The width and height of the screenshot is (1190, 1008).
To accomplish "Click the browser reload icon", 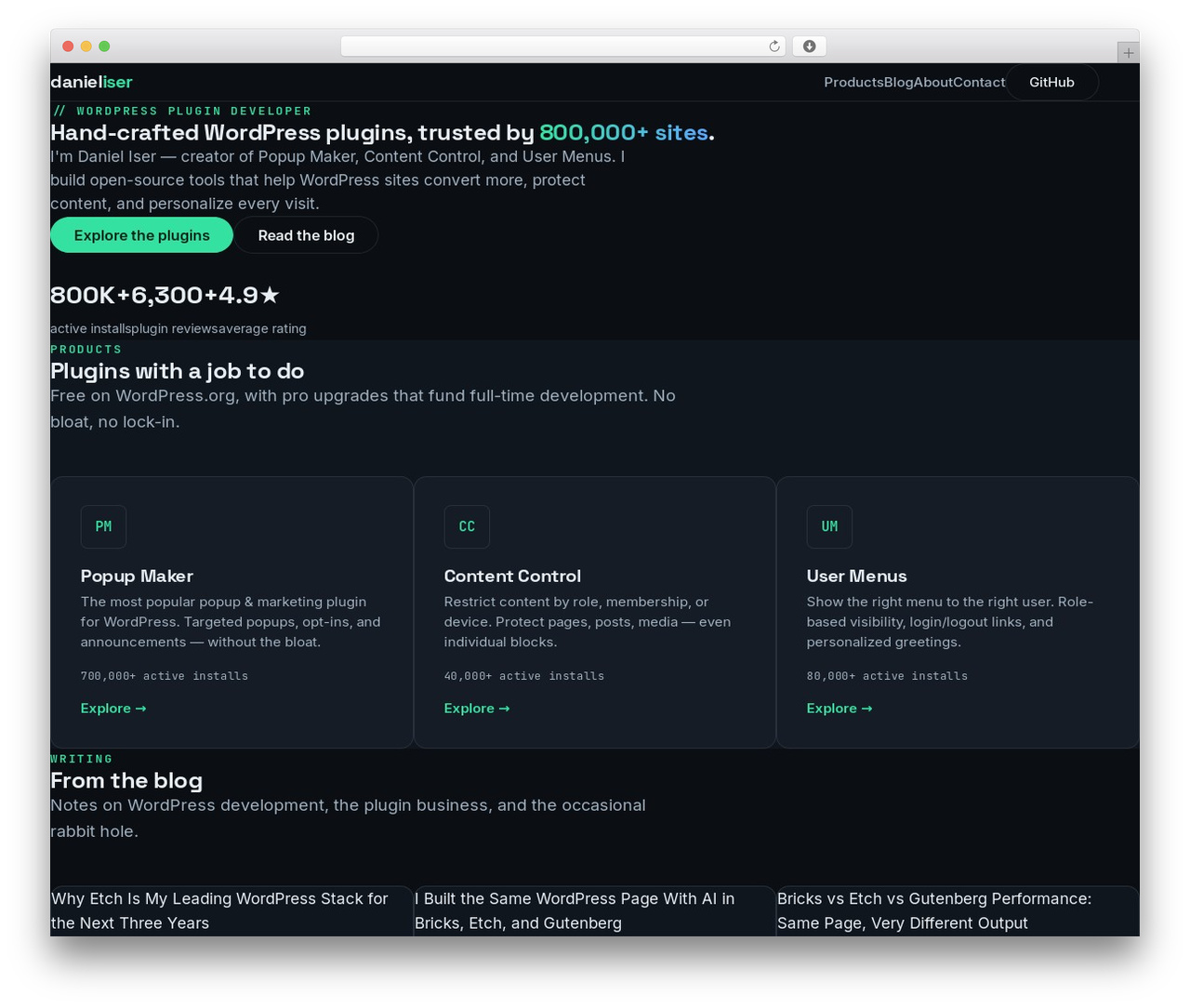I will coord(773,46).
